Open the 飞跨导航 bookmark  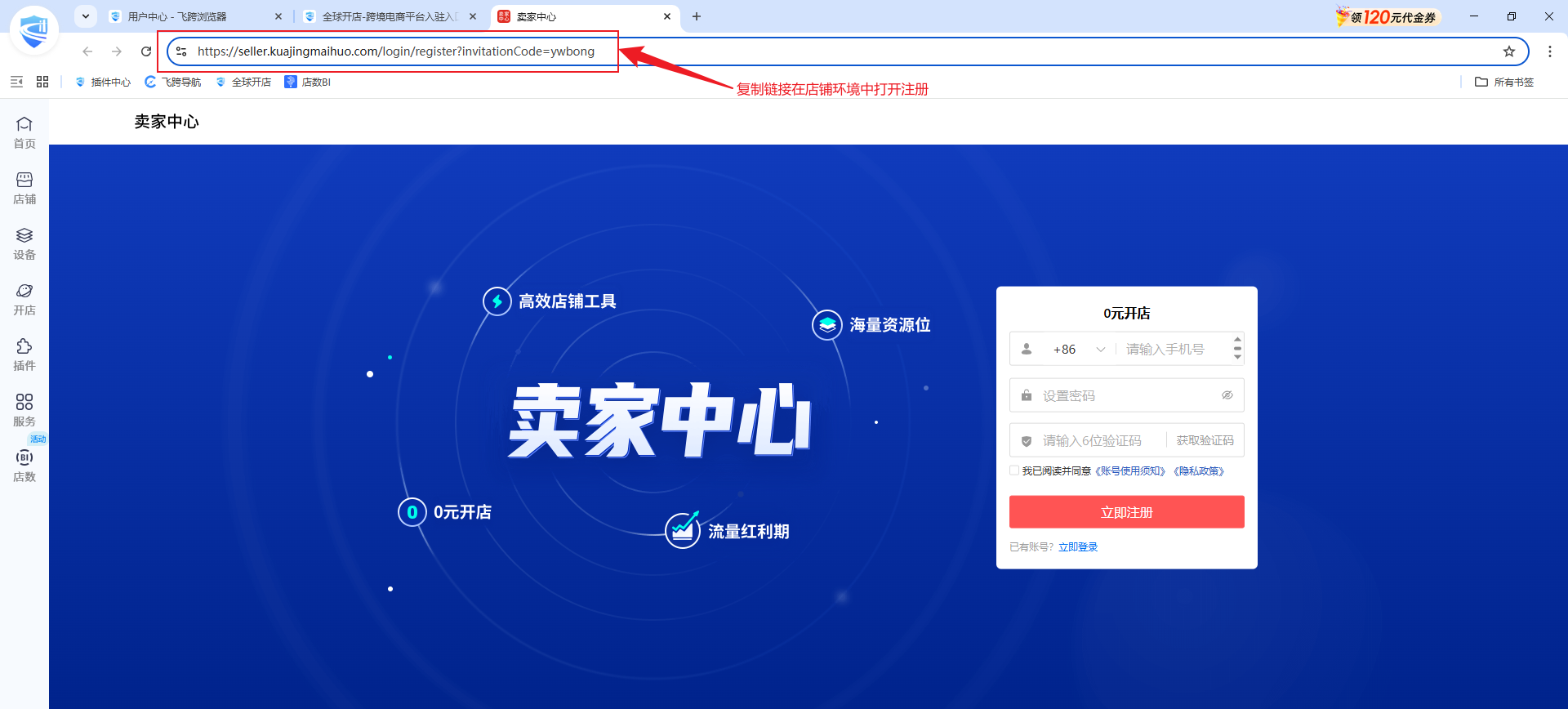click(x=173, y=82)
